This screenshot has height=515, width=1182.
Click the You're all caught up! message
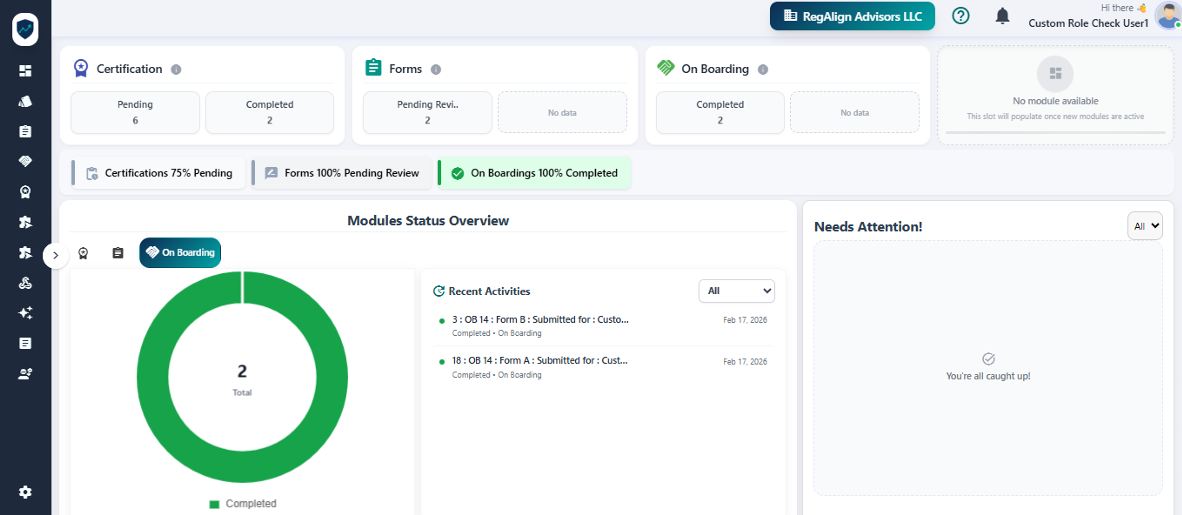(x=988, y=376)
